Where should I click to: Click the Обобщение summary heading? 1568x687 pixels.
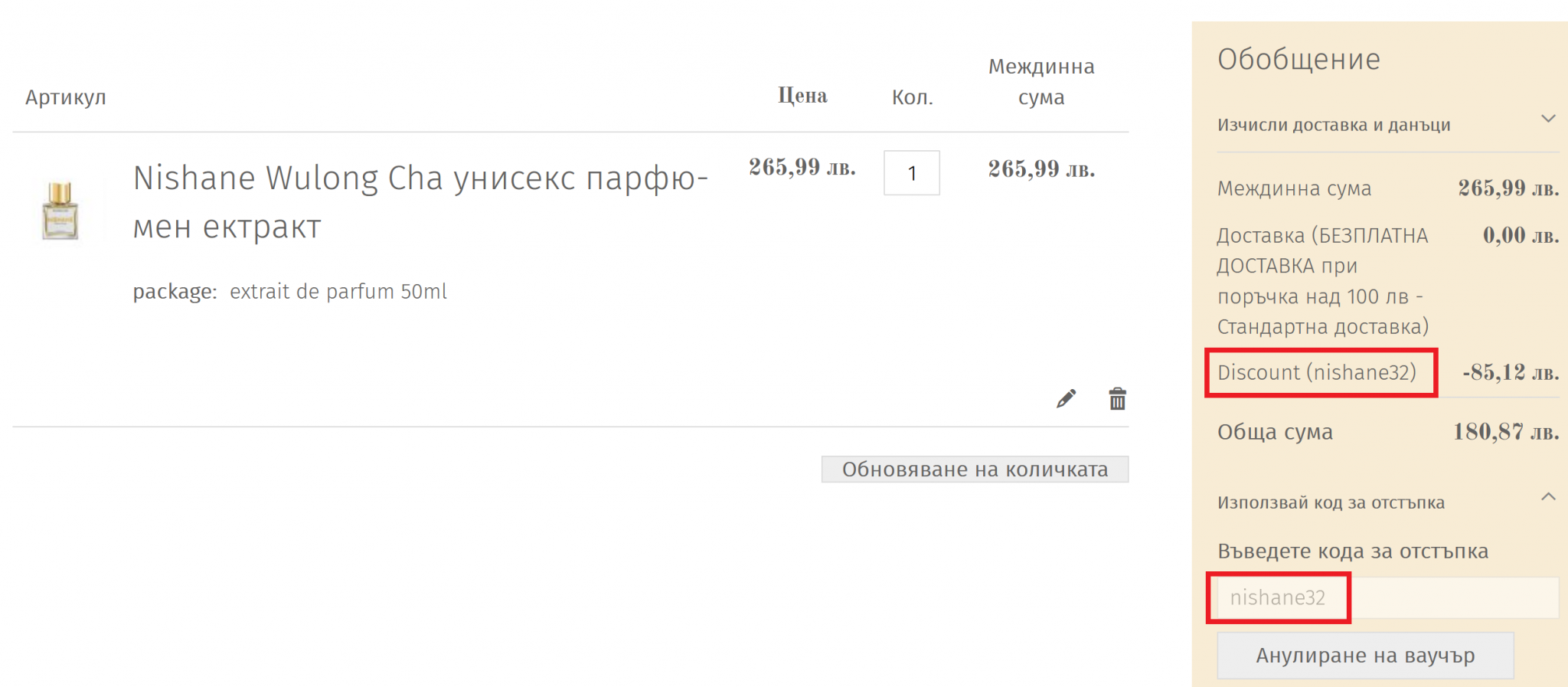(1298, 60)
